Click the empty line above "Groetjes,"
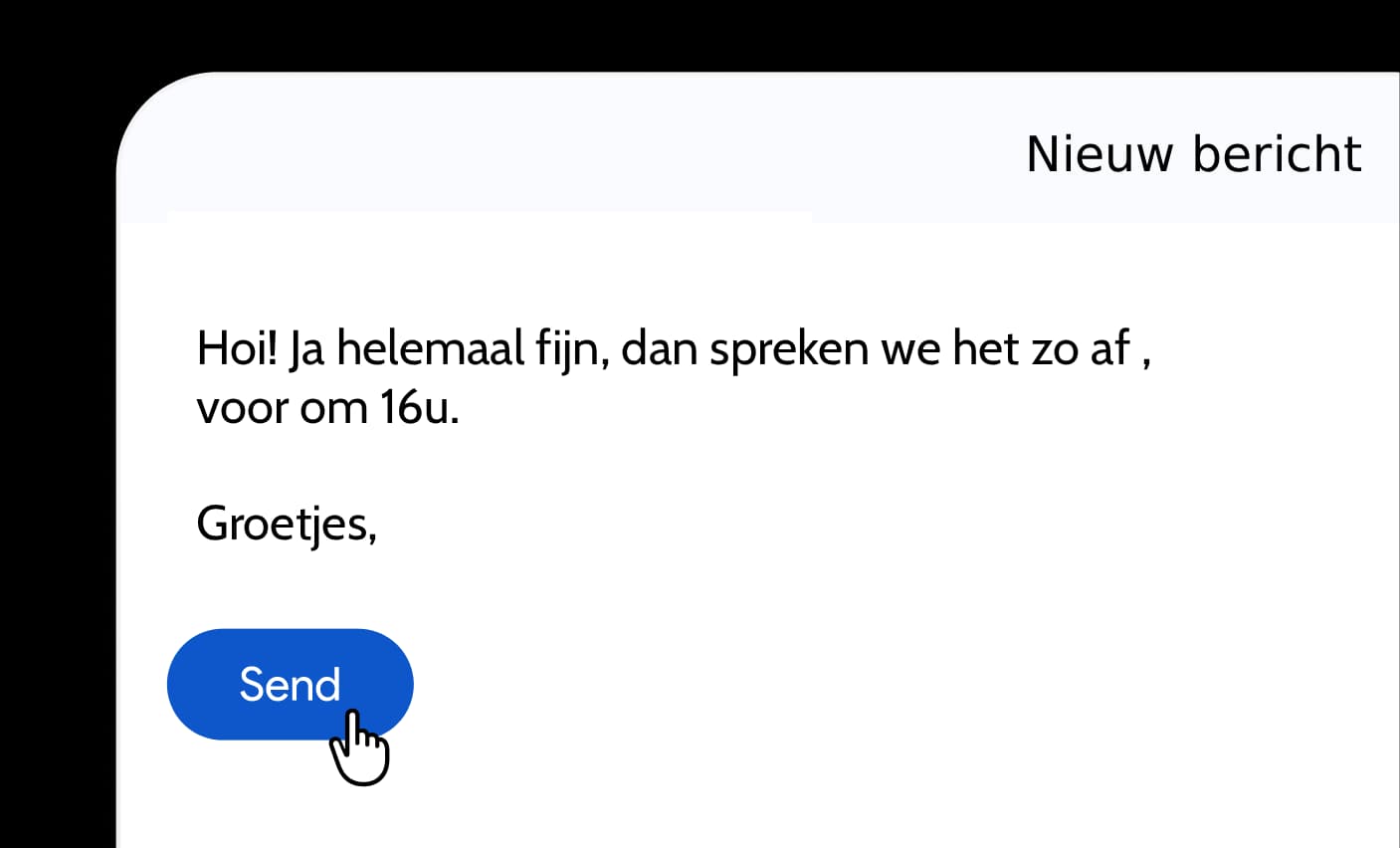Screen dimensions: 1400x848 (398, 466)
